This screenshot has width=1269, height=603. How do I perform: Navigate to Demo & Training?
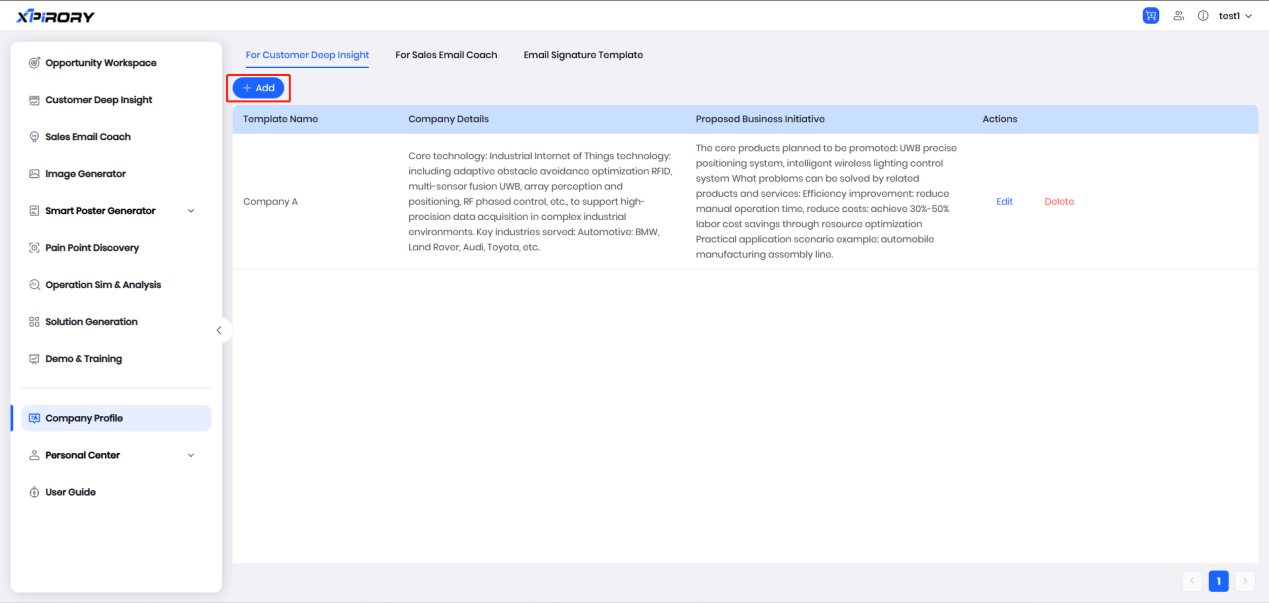(x=83, y=359)
